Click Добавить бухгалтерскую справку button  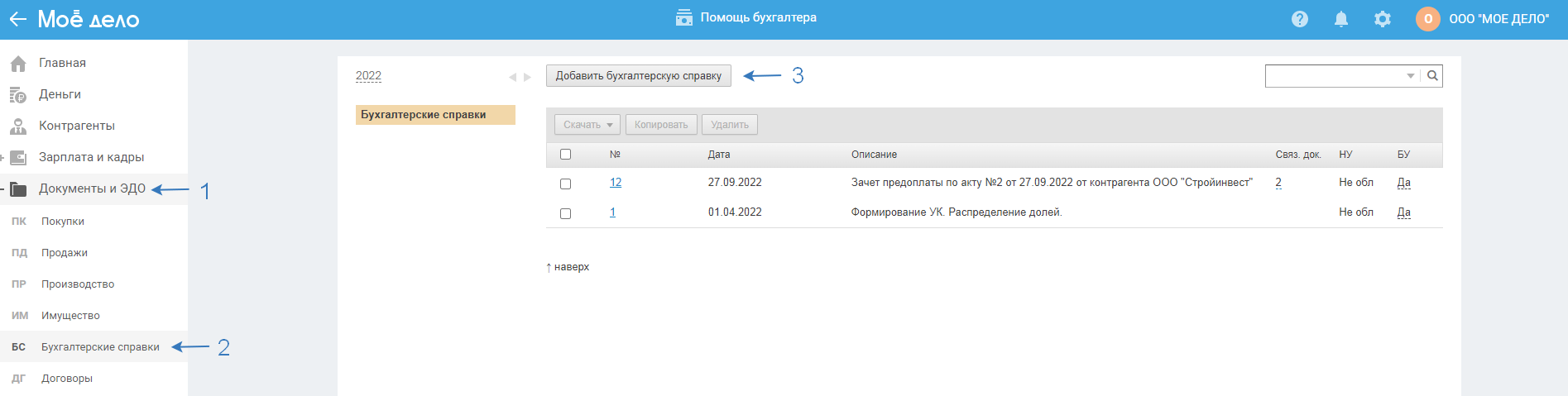[x=638, y=76]
